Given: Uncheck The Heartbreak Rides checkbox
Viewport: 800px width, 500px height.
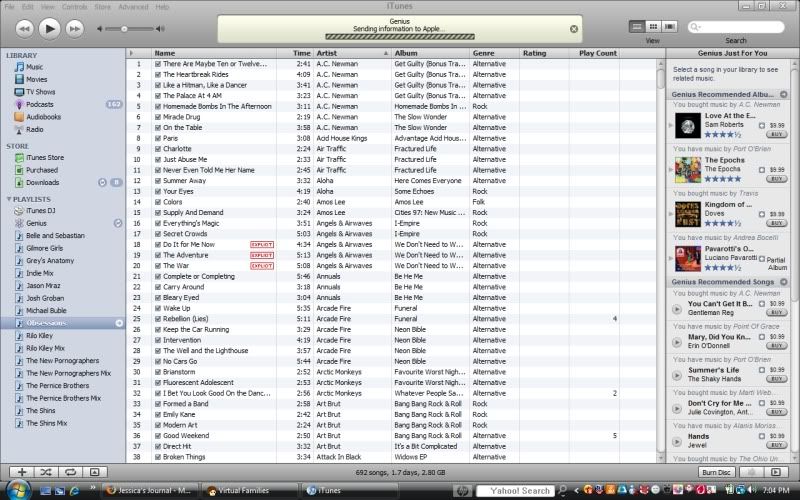Looking at the screenshot, I should 158,74.
